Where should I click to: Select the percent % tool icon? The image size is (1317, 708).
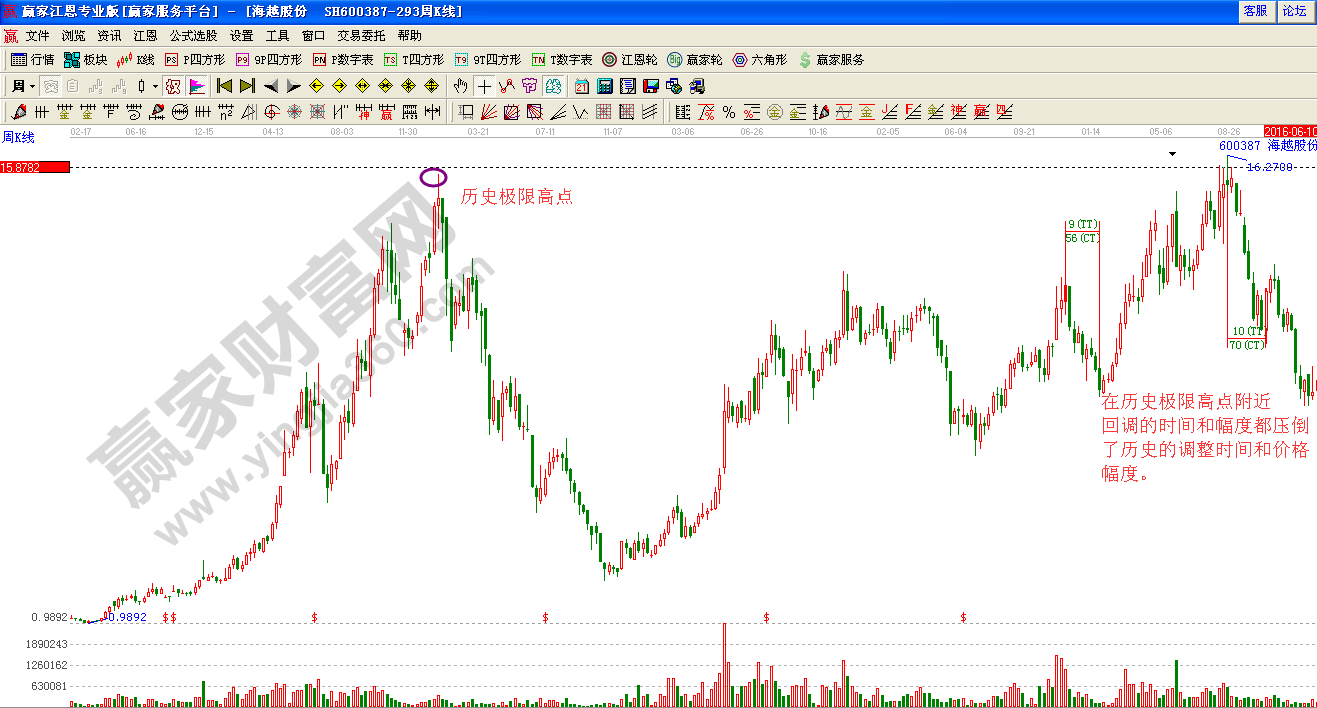729,111
